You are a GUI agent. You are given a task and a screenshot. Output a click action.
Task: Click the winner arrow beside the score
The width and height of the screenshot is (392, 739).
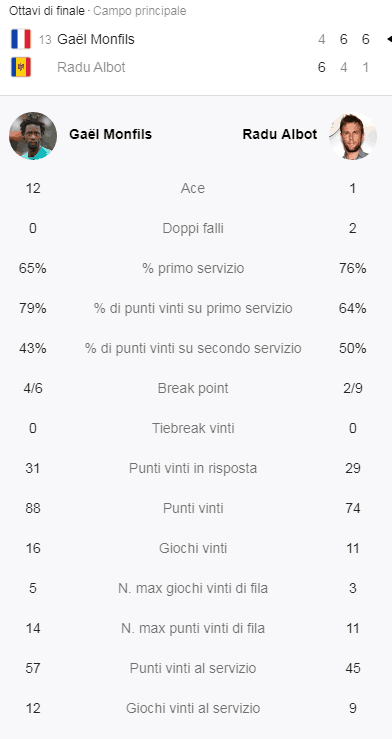pos(389,39)
